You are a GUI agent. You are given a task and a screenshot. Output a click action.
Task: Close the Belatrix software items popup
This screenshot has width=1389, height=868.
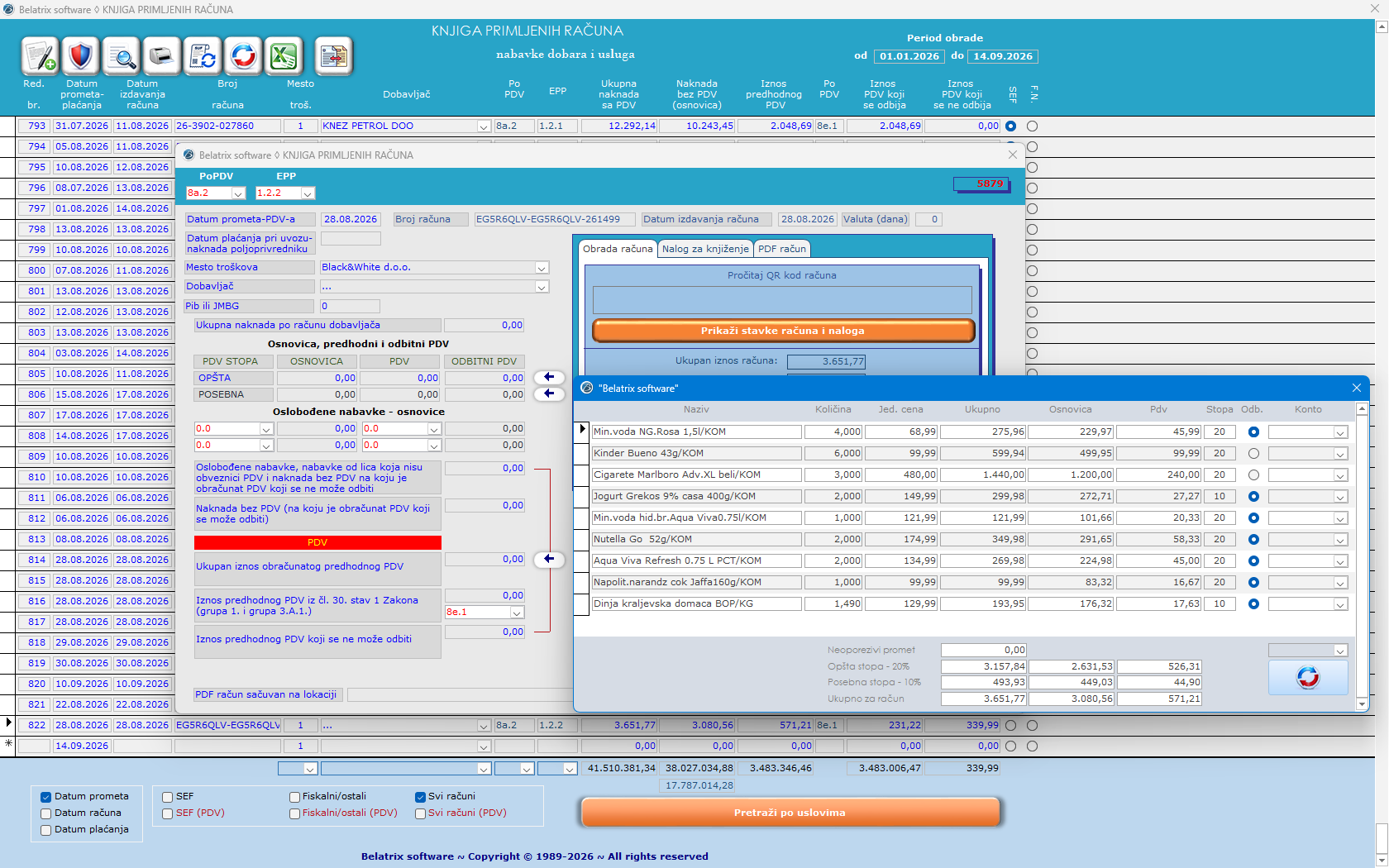pyautogui.click(x=1356, y=388)
